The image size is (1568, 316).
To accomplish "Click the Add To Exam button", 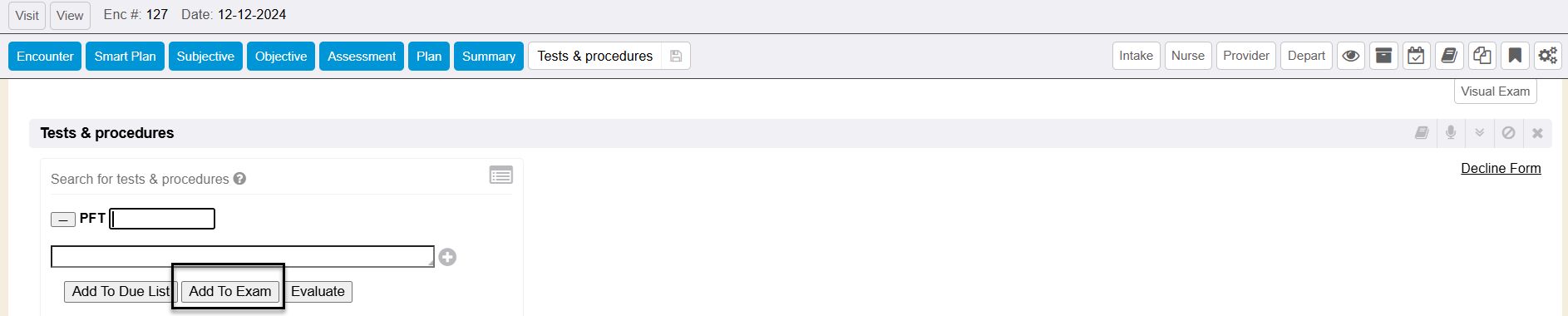I will coord(230,291).
